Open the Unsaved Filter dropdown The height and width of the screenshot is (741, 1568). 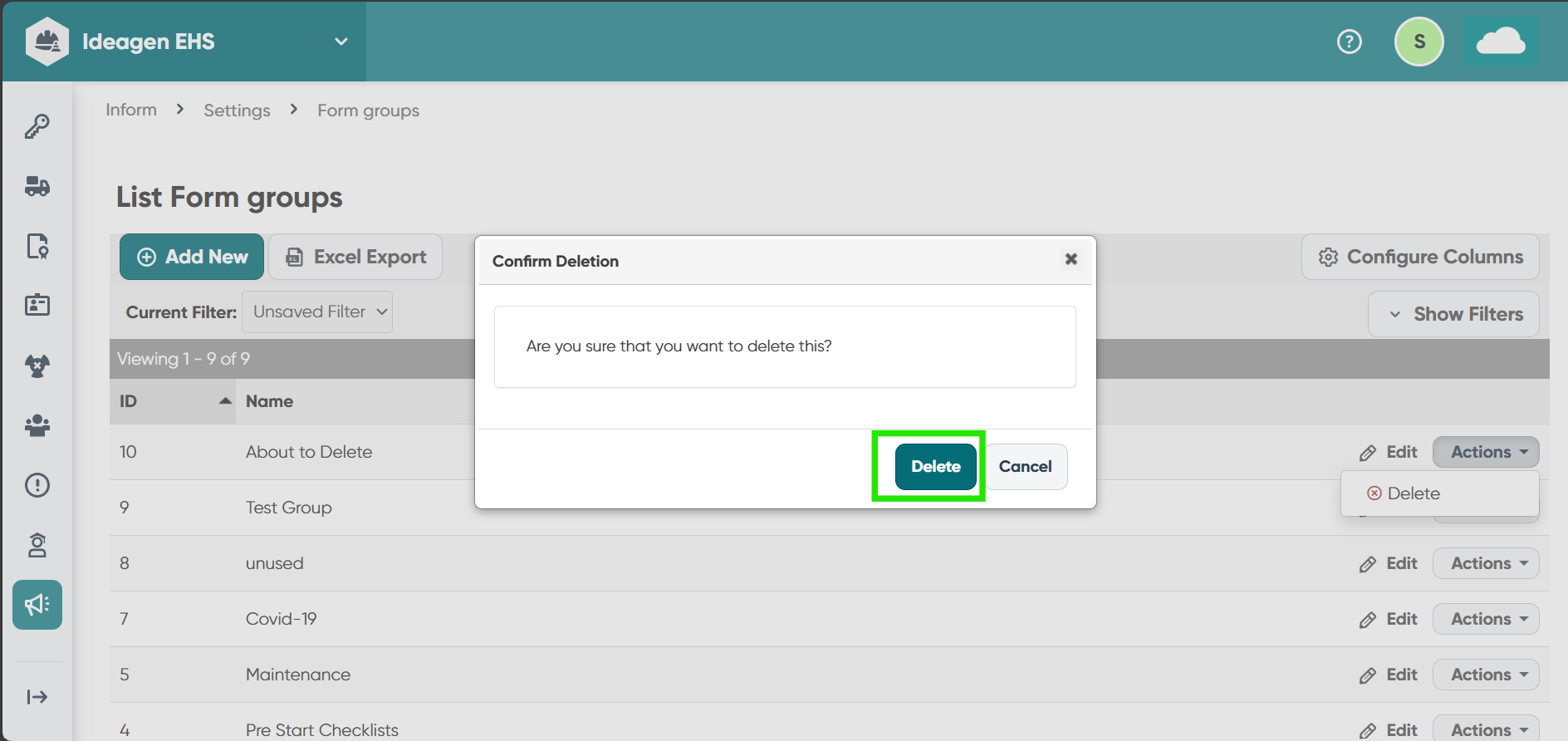[x=317, y=312]
